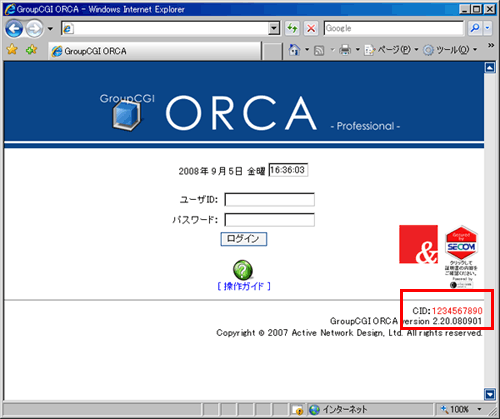Open the empty new tab button

(272, 51)
